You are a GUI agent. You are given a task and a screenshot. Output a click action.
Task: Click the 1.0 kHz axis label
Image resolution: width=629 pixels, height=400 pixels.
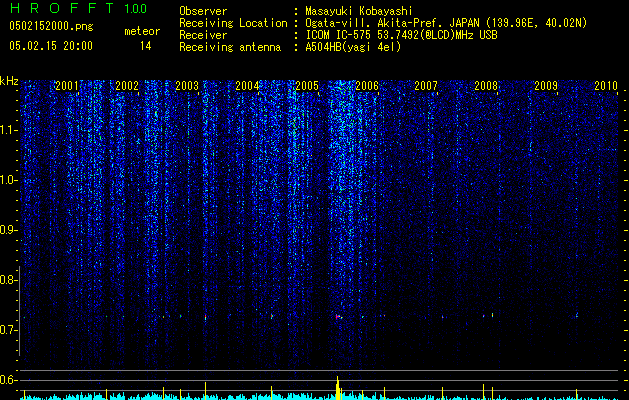(x=8, y=180)
